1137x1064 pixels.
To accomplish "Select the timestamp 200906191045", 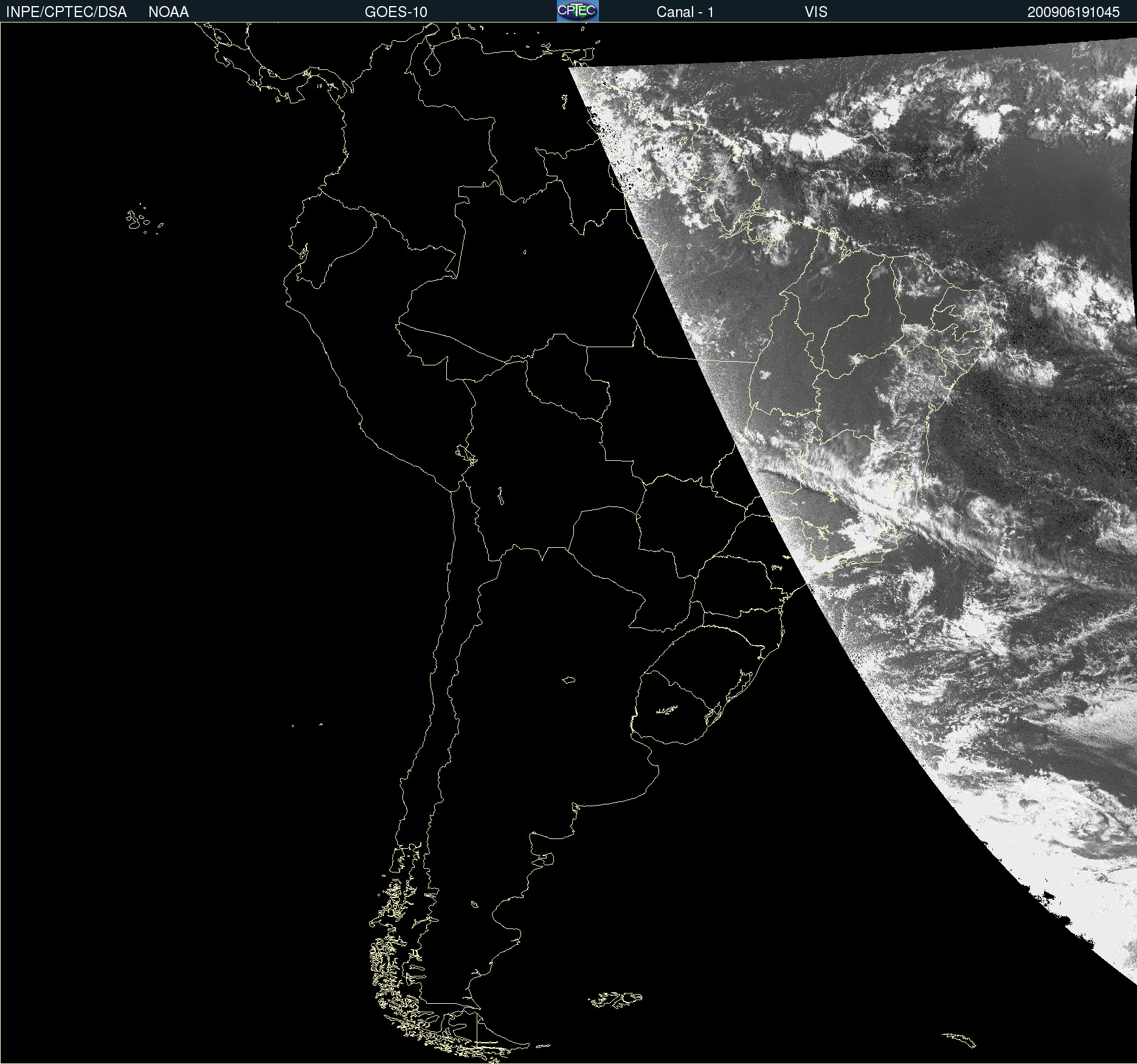I will pyautogui.click(x=1073, y=12).
